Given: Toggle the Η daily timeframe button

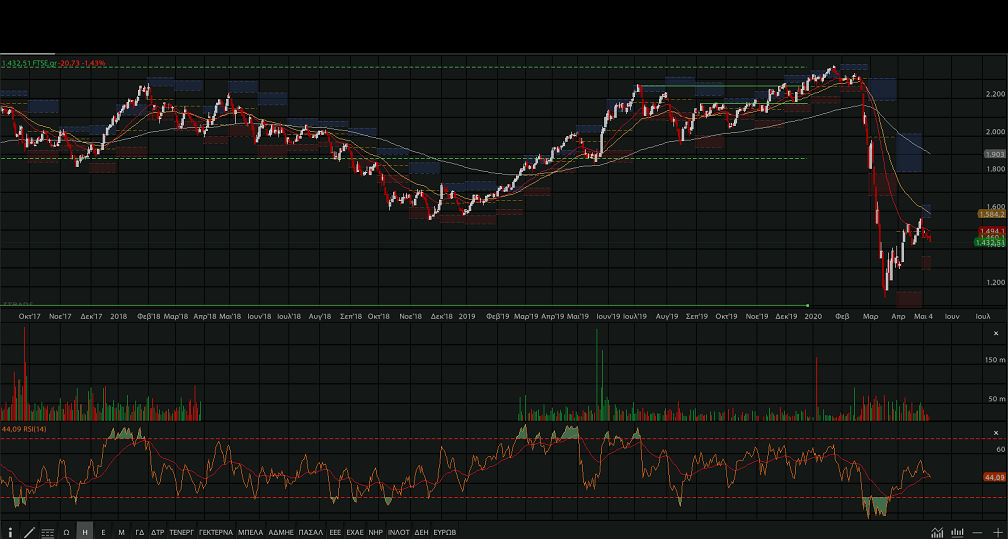Looking at the screenshot, I should click(x=85, y=532).
